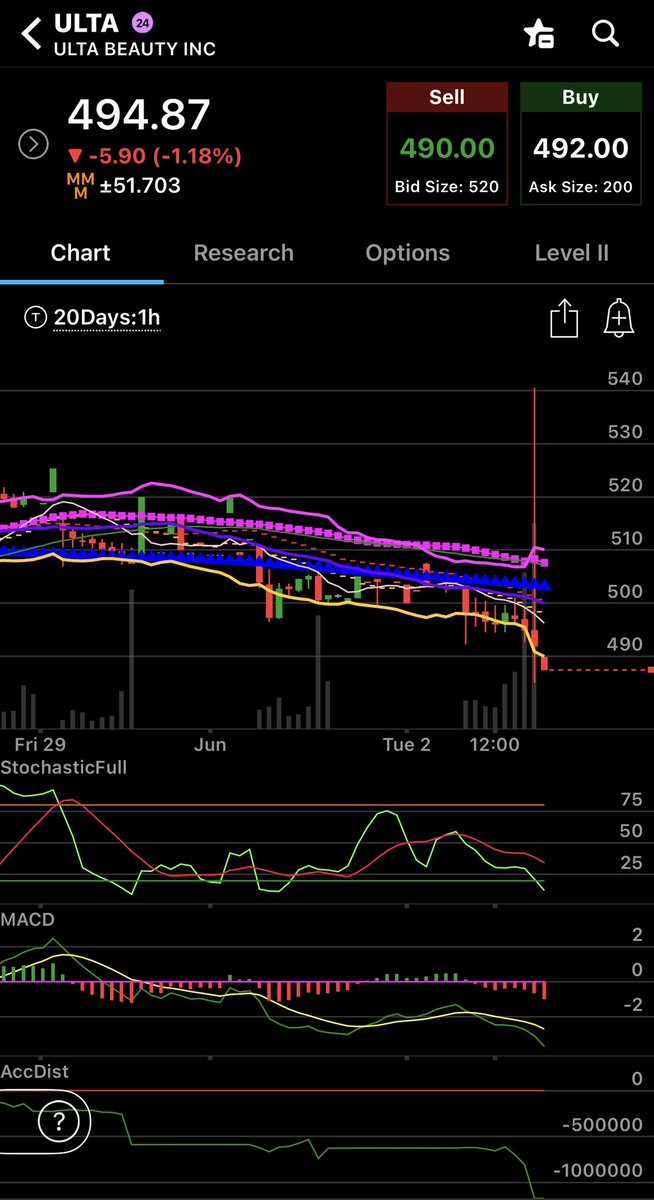
Task: Change the 20Days:1h chart timeframe
Action: click(x=92, y=318)
